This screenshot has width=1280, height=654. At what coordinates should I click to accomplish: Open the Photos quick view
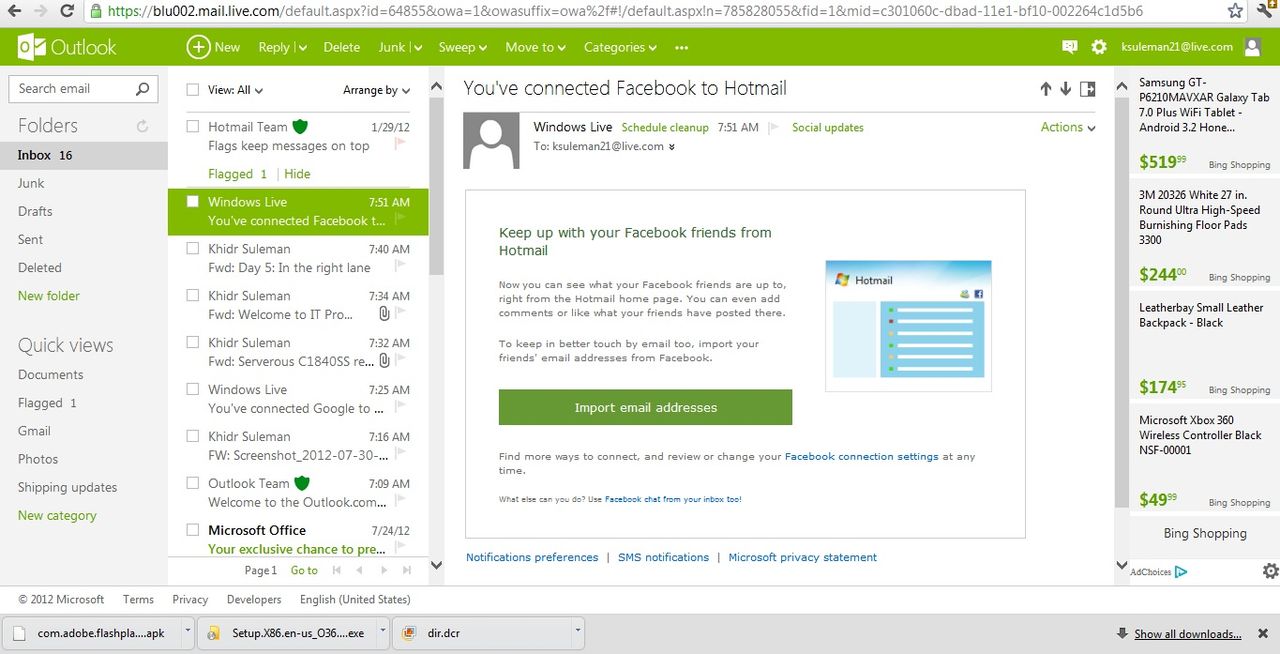point(38,459)
